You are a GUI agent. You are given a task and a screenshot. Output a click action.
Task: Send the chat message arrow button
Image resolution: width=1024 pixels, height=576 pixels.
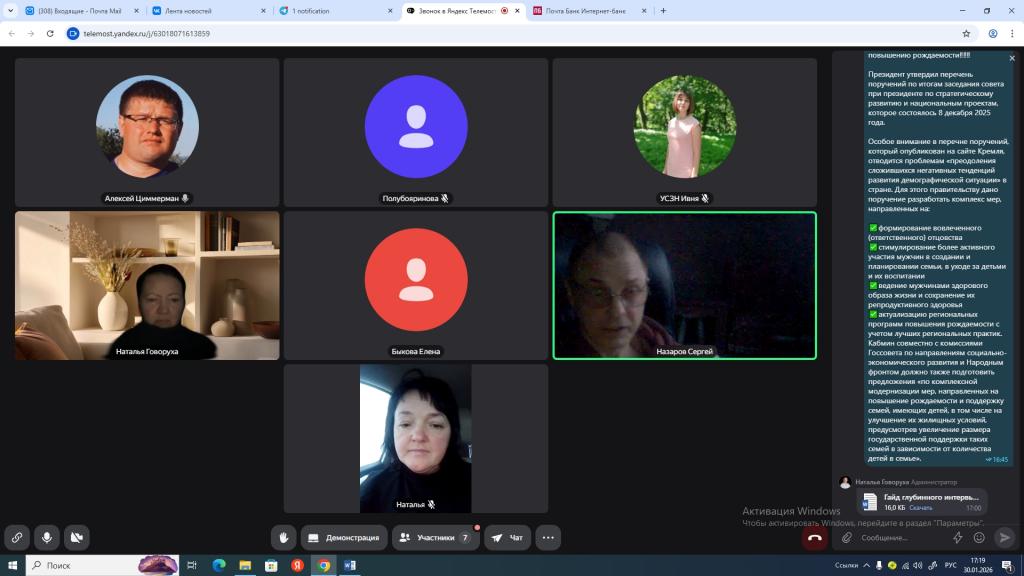pos(1005,537)
